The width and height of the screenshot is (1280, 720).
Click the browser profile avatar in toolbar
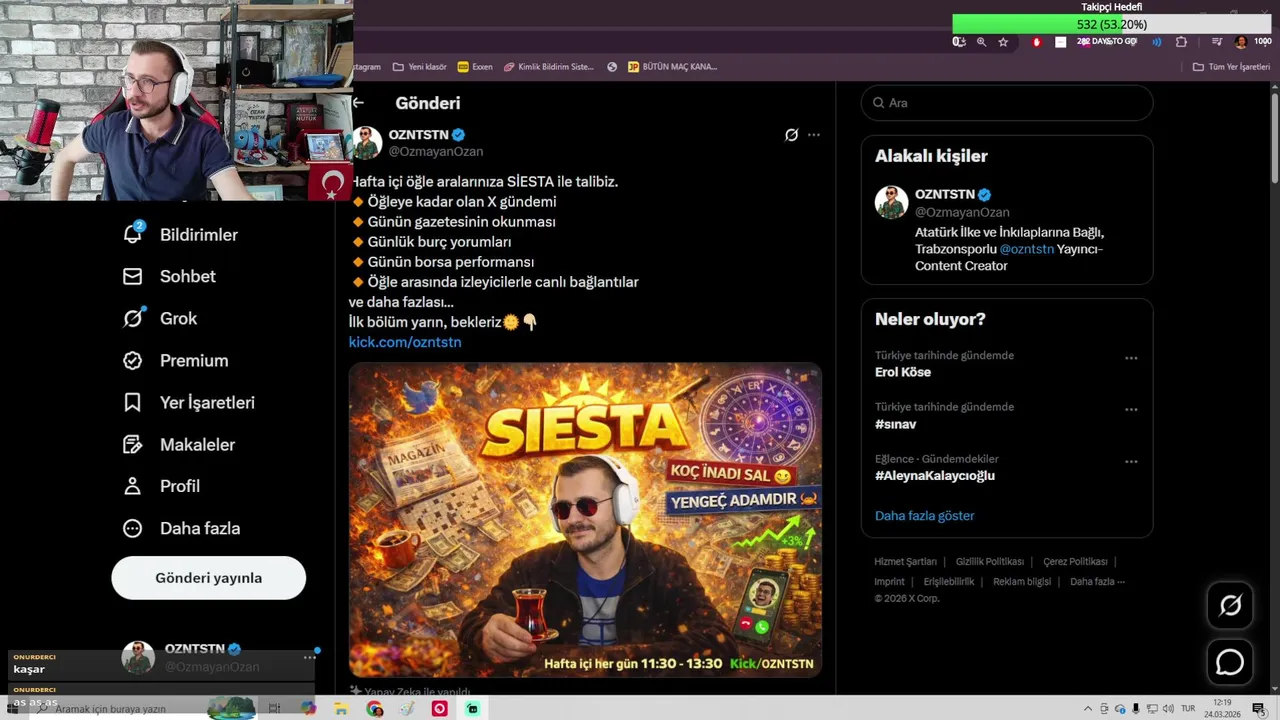pos(1241,42)
